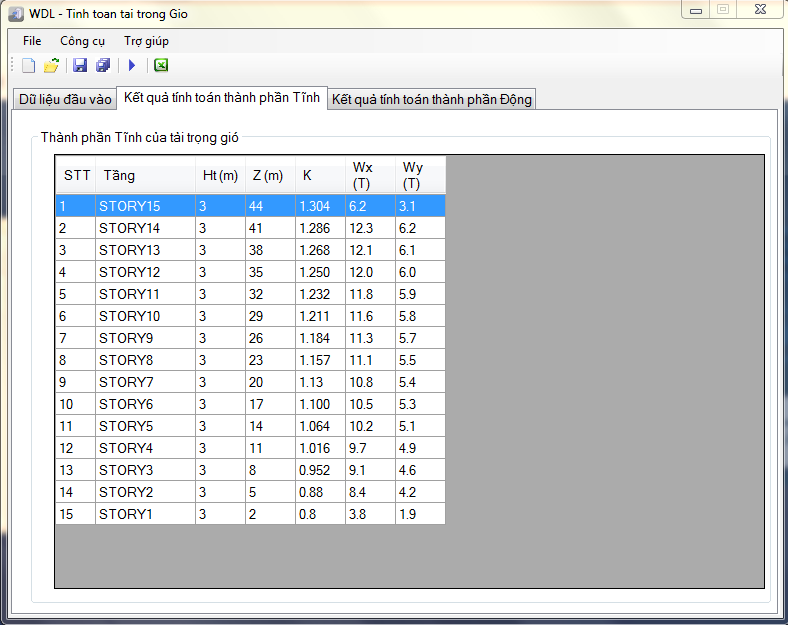Click the STT cell number 15
This screenshot has height=625, width=788.
[x=75, y=514]
